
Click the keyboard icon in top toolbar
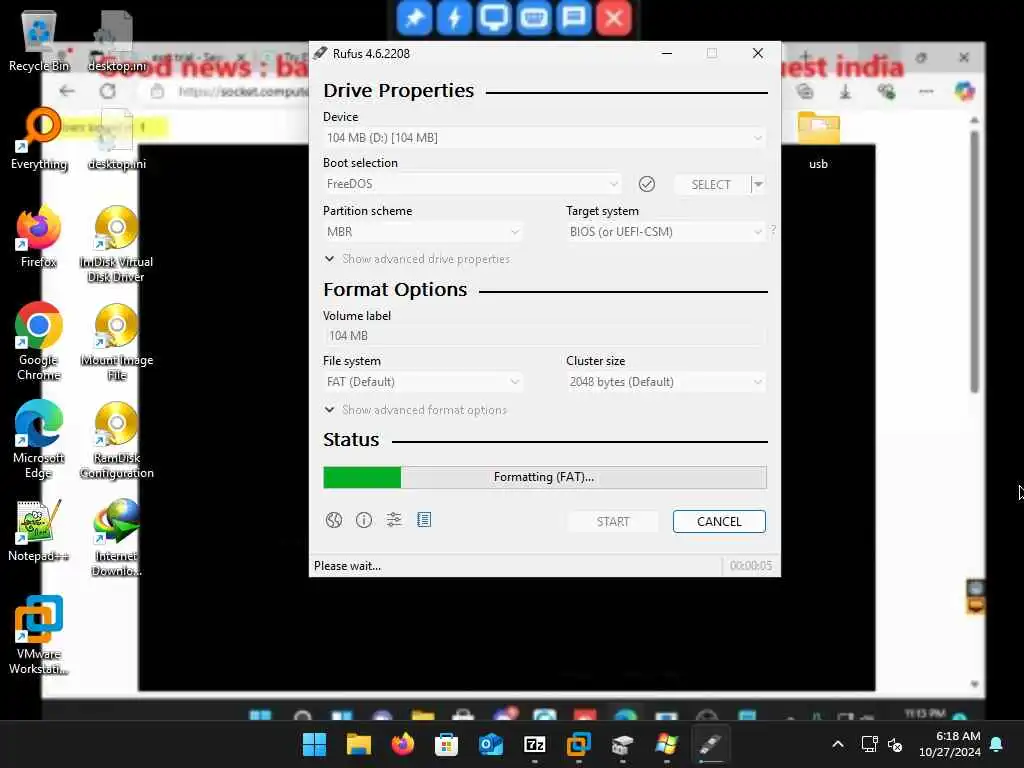[534, 18]
